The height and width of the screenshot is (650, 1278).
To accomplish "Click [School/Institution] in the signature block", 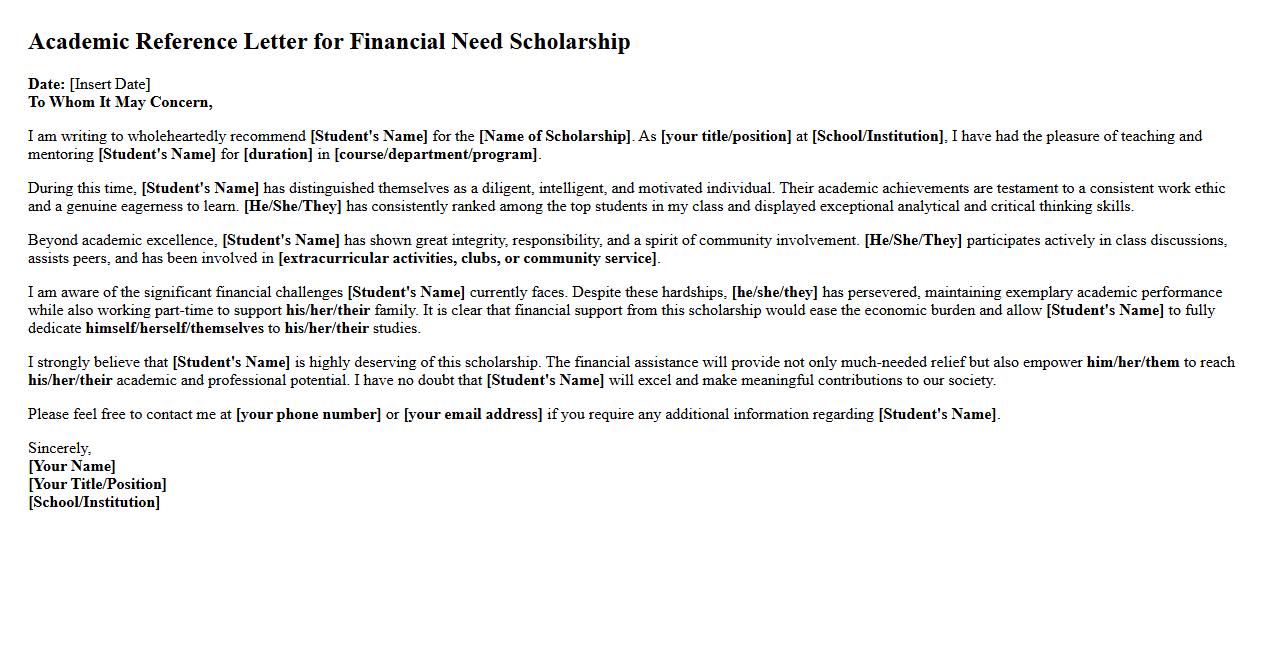I will click(x=94, y=502).
